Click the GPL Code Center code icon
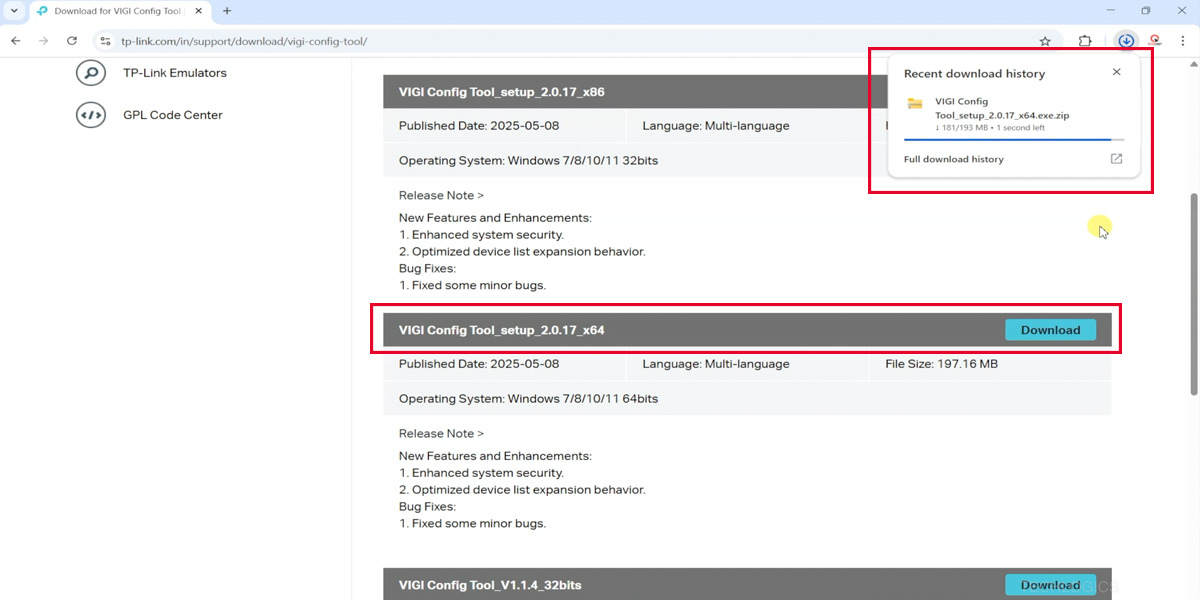 (x=91, y=115)
